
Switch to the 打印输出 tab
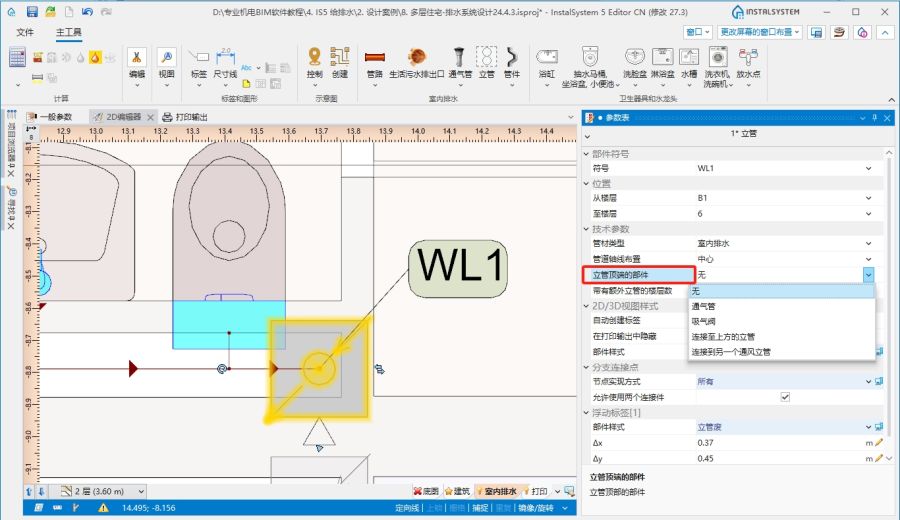(185, 117)
